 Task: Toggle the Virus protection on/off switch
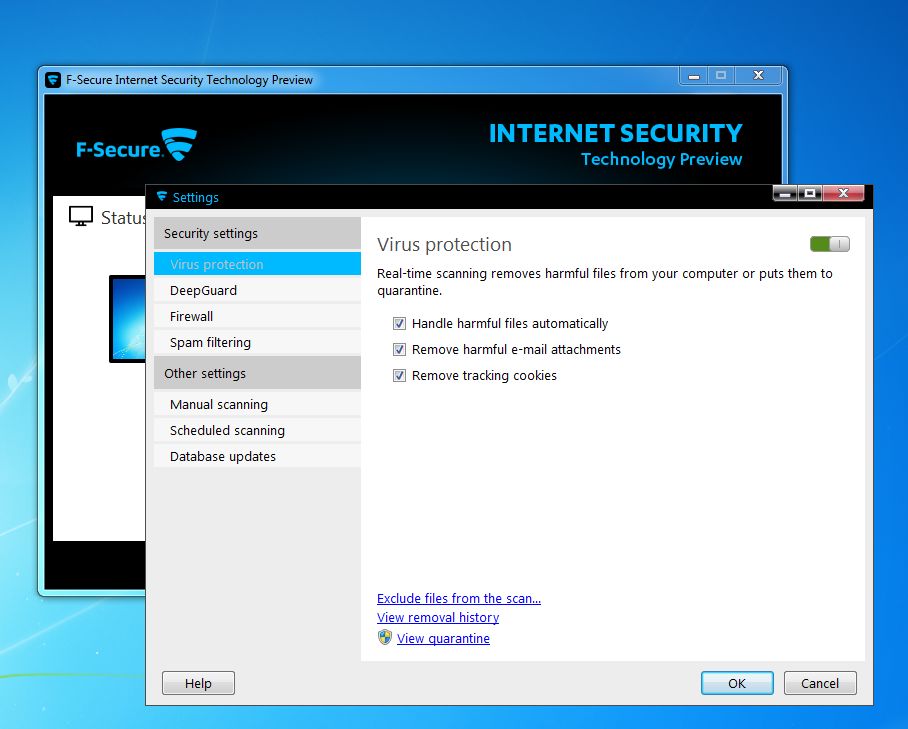(x=829, y=244)
